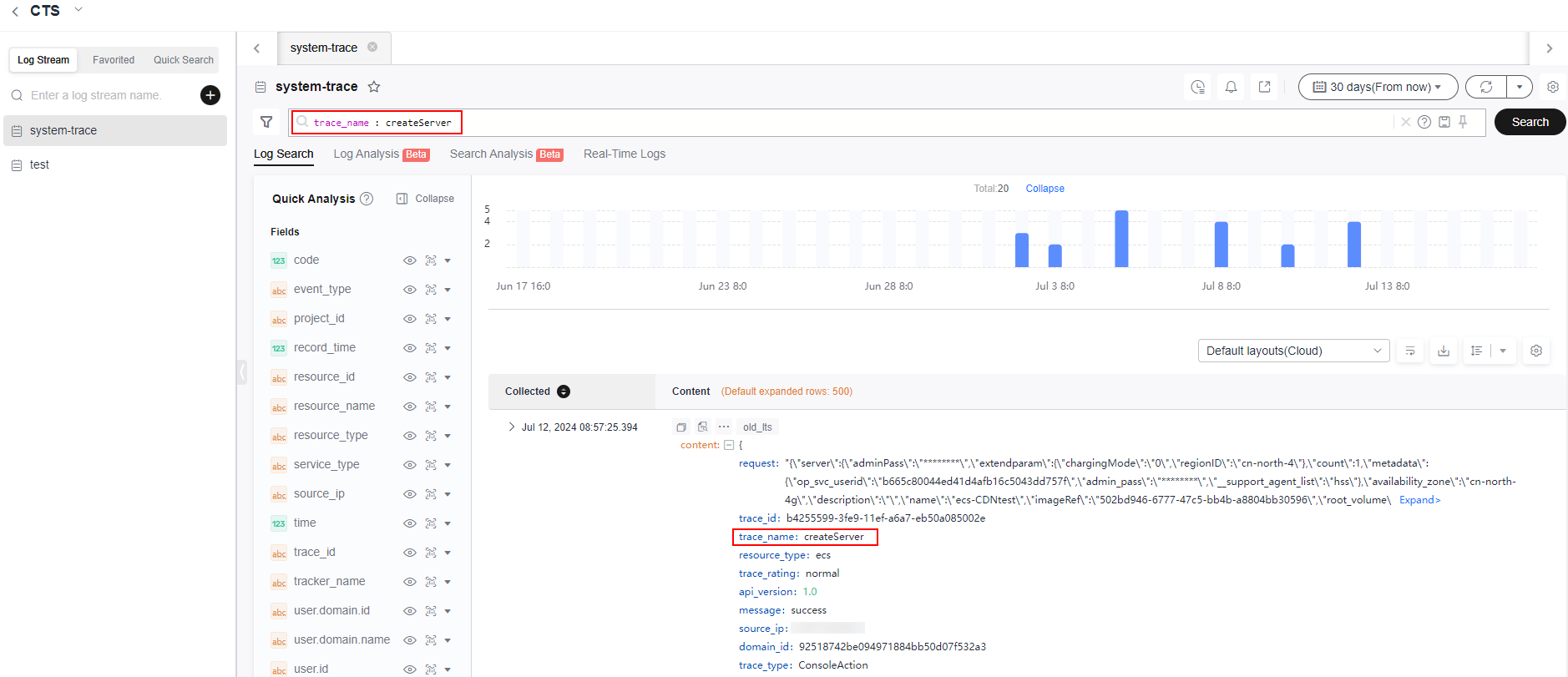Open Real-Time Logs tab
1568x677 pixels.
coord(625,154)
